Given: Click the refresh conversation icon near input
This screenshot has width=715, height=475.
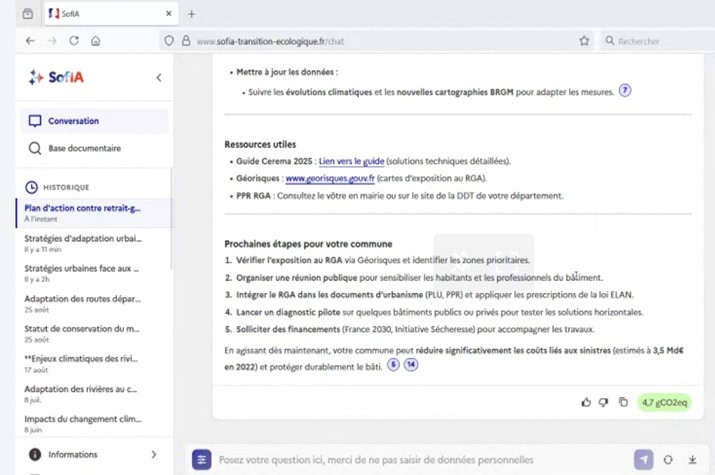Looking at the screenshot, I should [668, 460].
